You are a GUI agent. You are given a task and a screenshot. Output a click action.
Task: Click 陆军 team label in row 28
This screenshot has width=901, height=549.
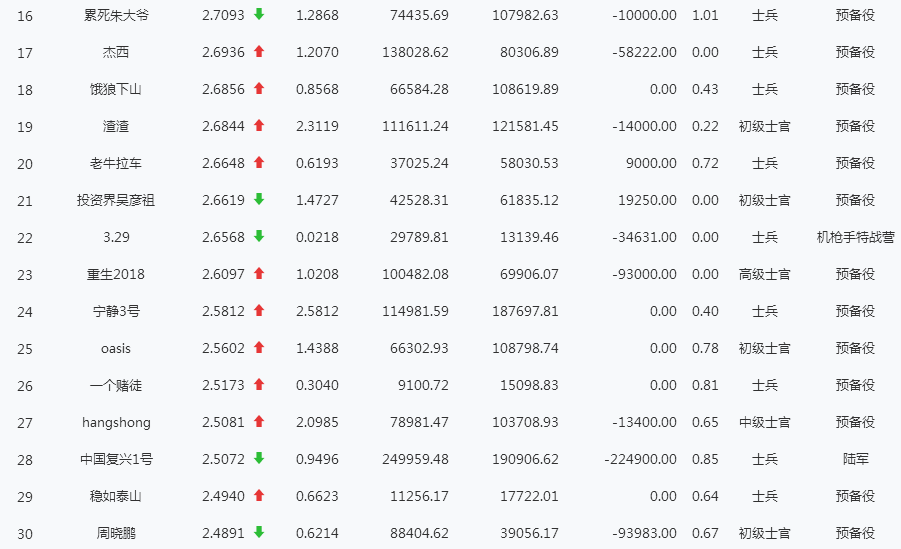(856, 459)
